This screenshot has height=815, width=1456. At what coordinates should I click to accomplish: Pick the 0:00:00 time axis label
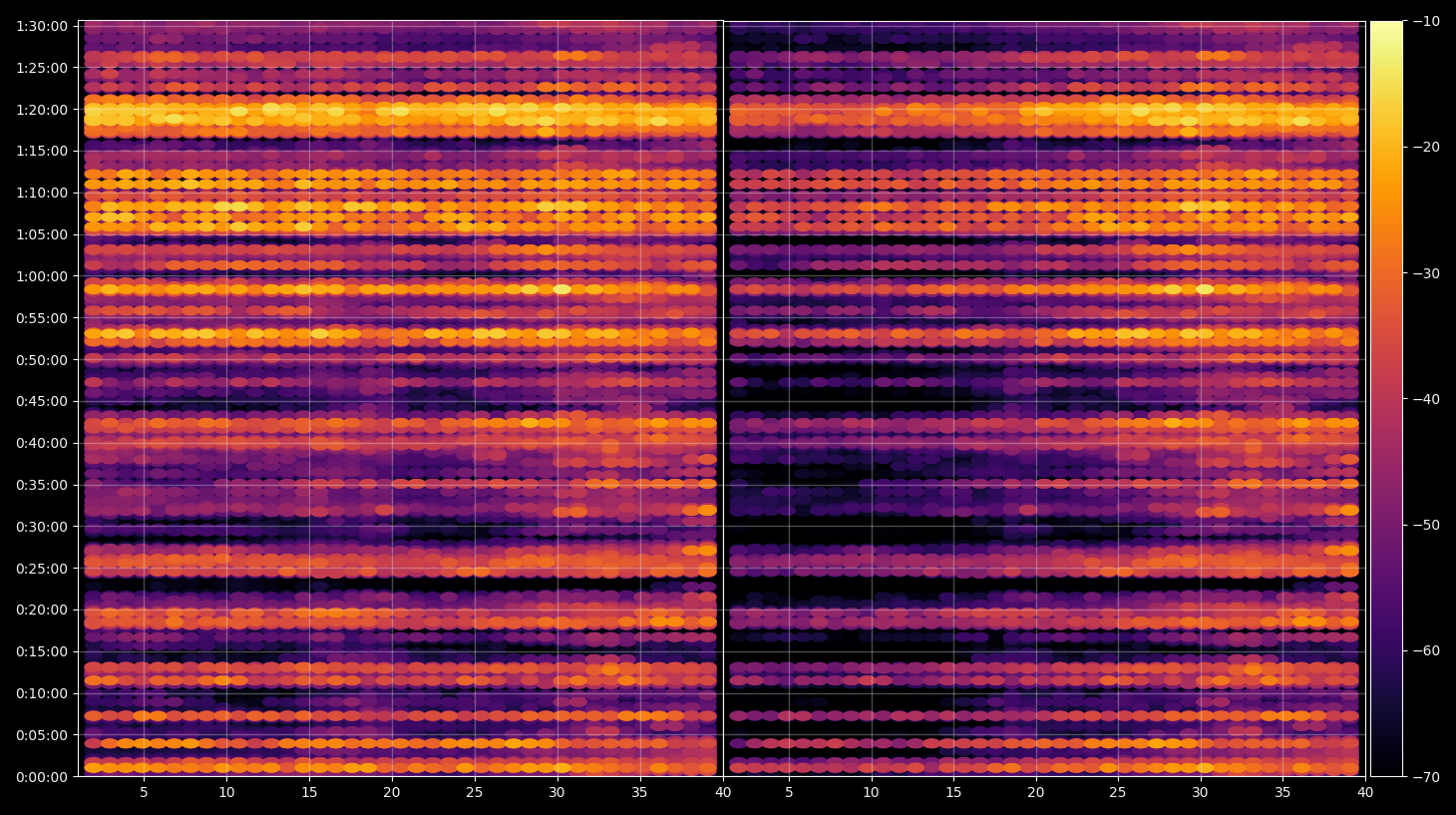coord(42,777)
